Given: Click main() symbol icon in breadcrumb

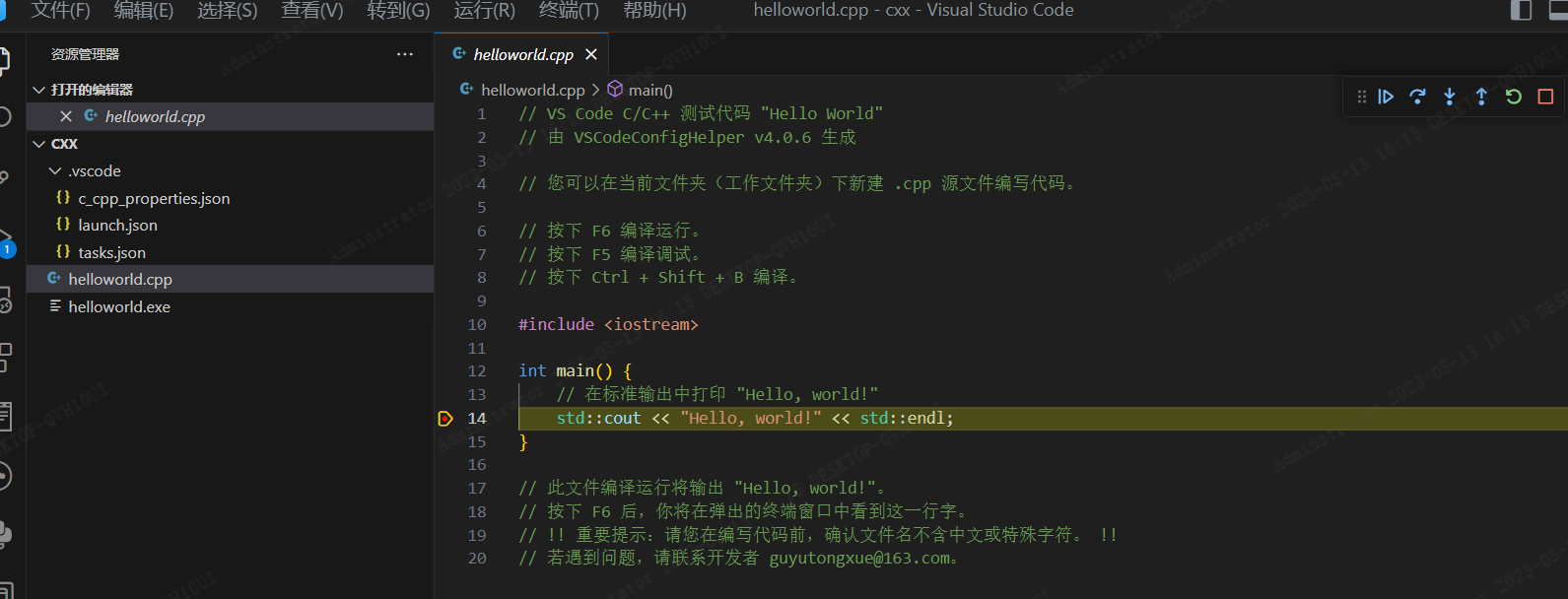Looking at the screenshot, I should [615, 90].
